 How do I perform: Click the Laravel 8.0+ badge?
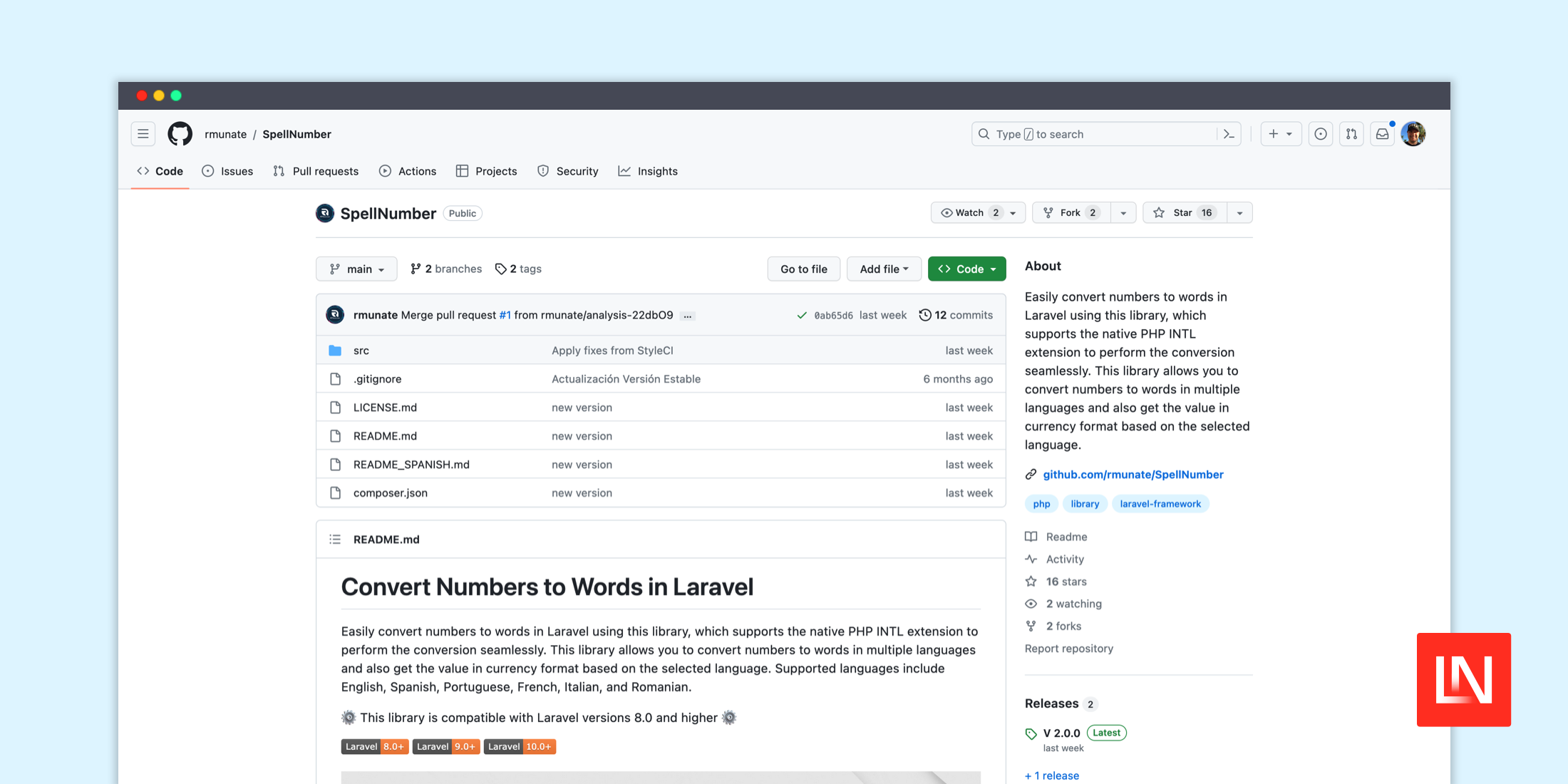click(x=375, y=746)
